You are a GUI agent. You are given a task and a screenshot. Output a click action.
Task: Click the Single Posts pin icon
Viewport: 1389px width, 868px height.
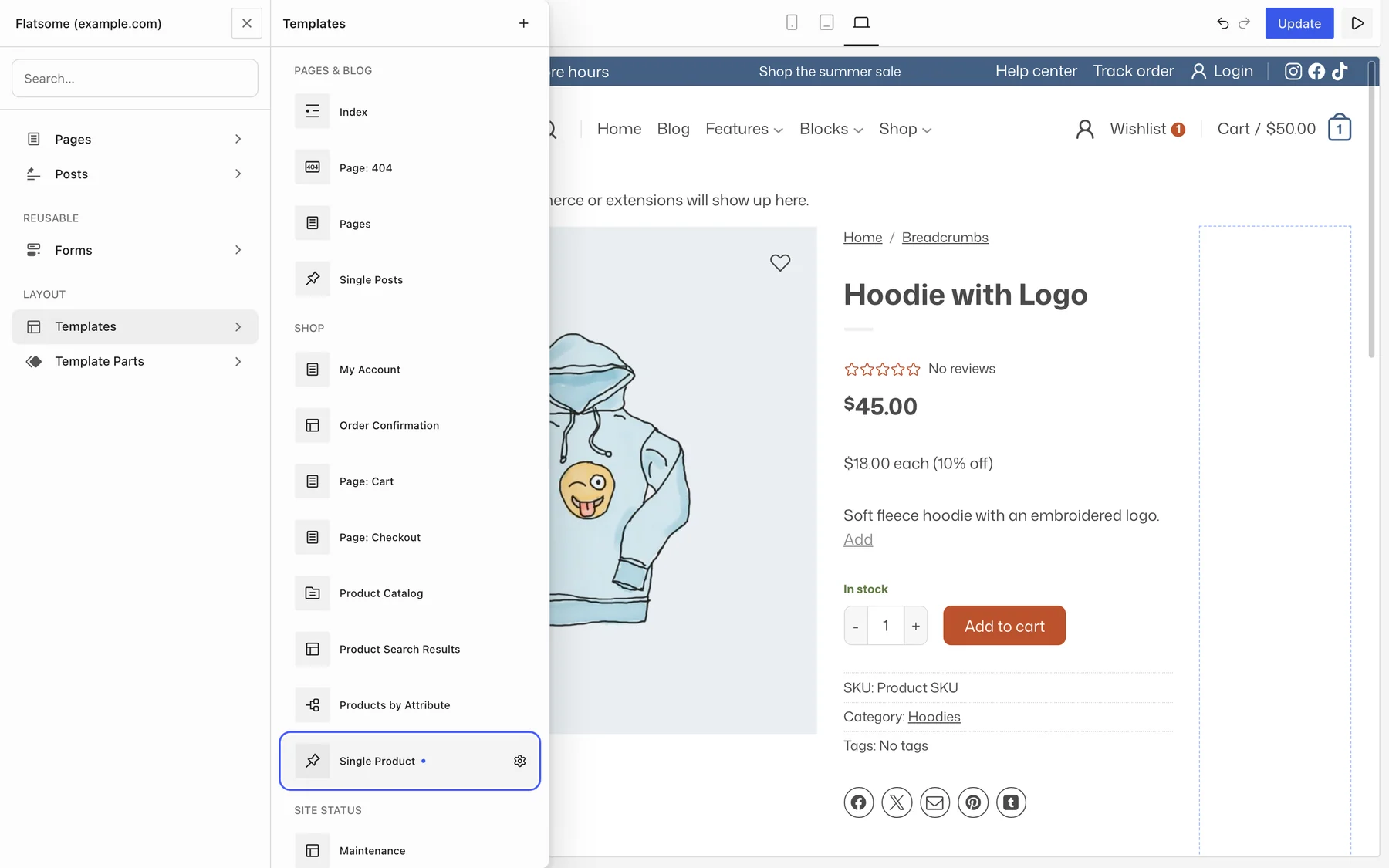[x=313, y=279]
